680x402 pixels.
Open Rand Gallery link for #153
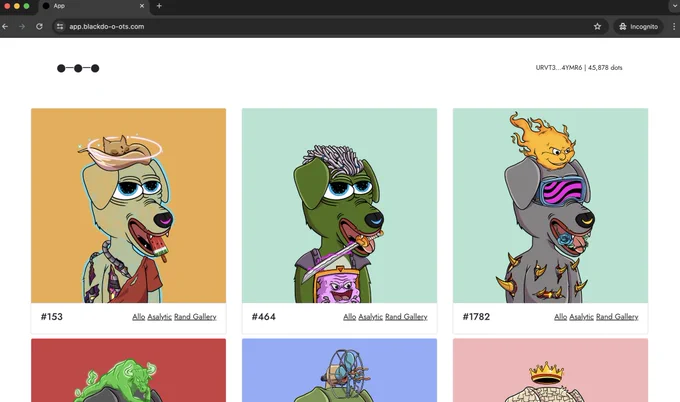click(x=195, y=317)
